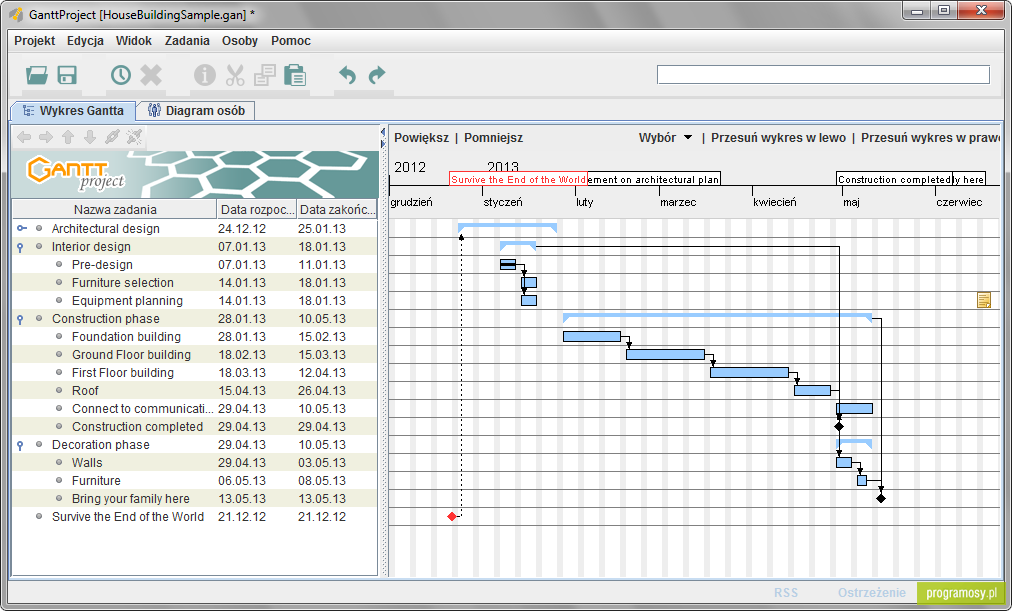The image size is (1012, 611).
Task: Select the Furniture selection task row
Action: click(x=194, y=283)
